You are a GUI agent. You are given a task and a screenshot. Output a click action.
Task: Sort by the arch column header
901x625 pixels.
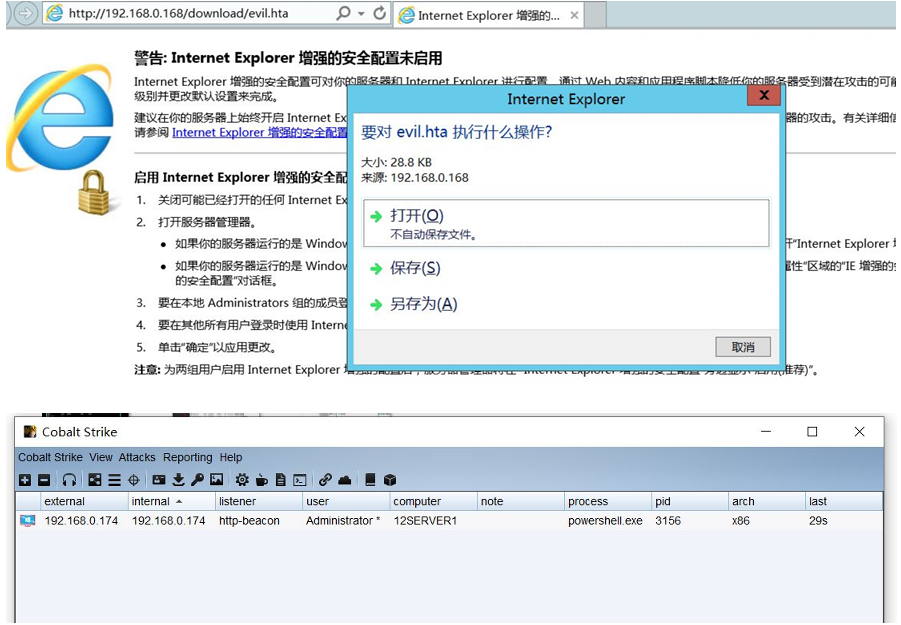coord(767,501)
